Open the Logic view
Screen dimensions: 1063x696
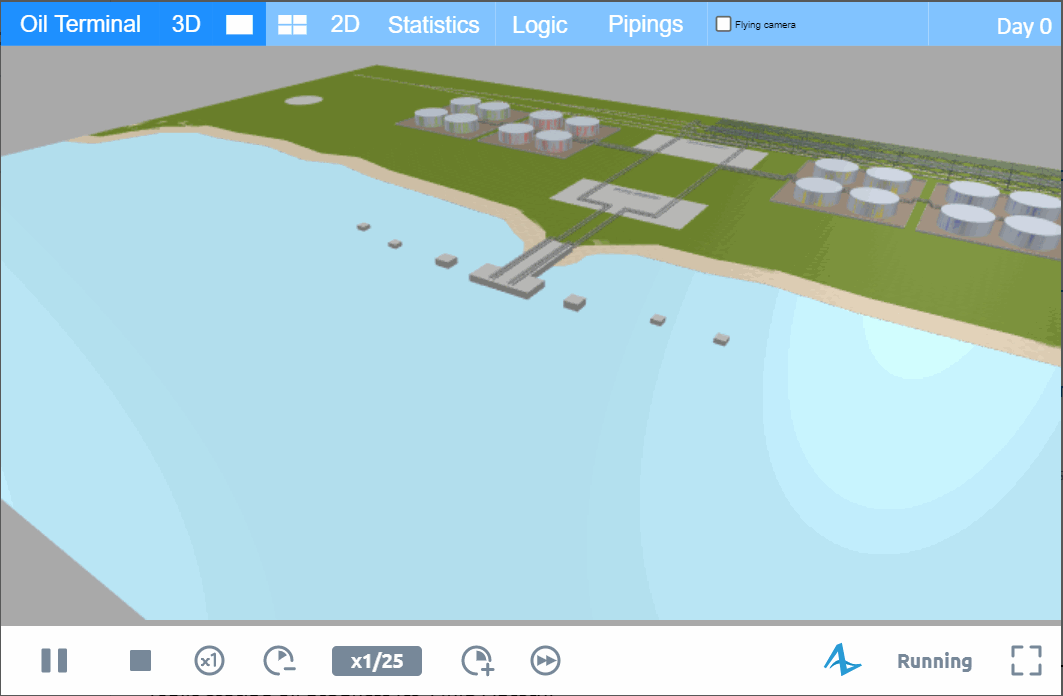pyautogui.click(x=540, y=25)
